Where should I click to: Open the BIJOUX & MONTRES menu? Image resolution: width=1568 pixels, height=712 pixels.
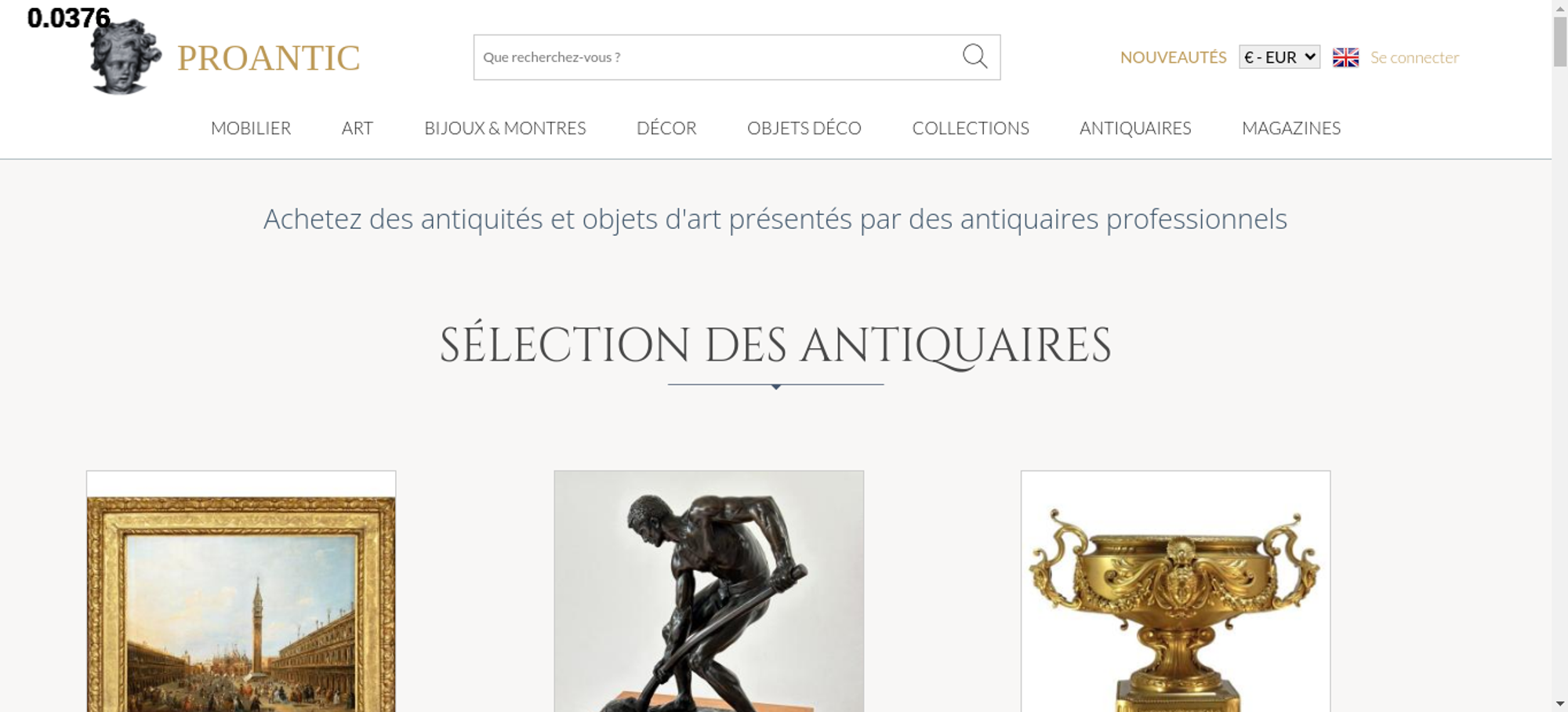pos(505,128)
